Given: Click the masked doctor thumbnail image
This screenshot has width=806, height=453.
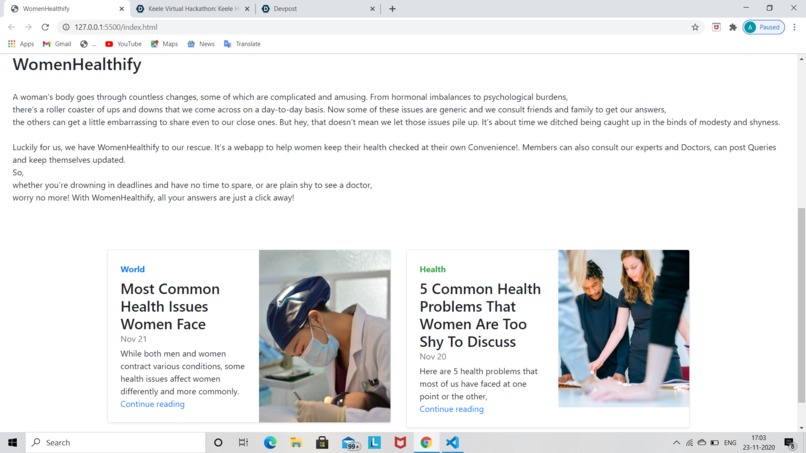Looking at the screenshot, I should pyautogui.click(x=324, y=336).
